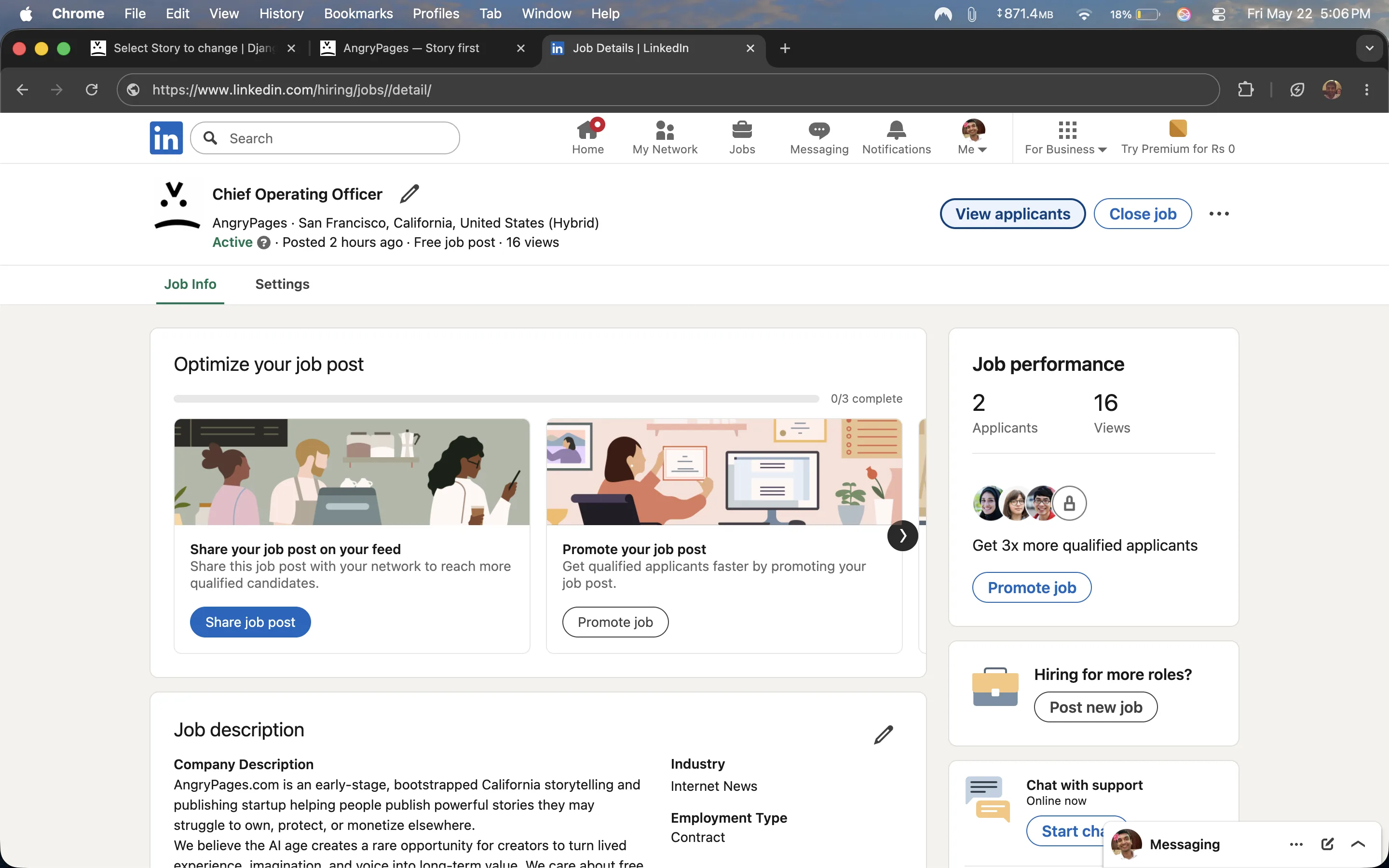Click the Messaging overlay profile avatar
Viewport: 1389px width, 868px height.
(x=1126, y=844)
